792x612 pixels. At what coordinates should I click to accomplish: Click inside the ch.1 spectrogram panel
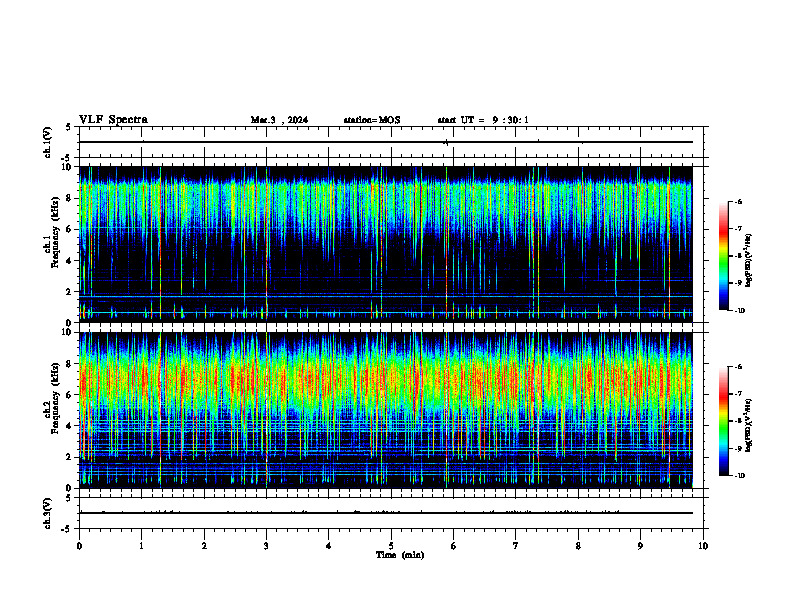[x=386, y=244]
